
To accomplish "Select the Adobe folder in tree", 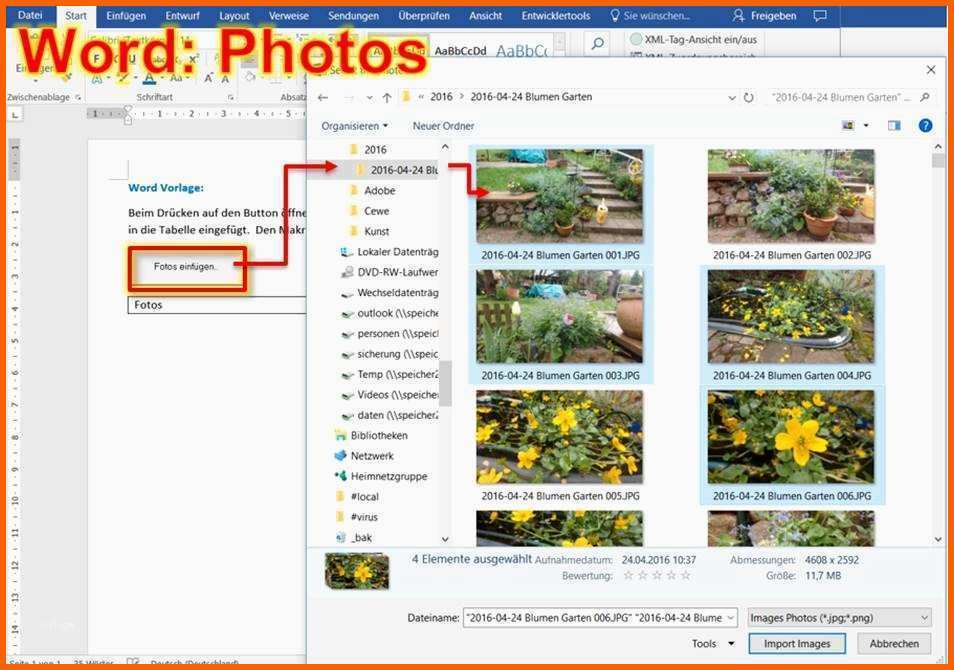I will (x=372, y=190).
